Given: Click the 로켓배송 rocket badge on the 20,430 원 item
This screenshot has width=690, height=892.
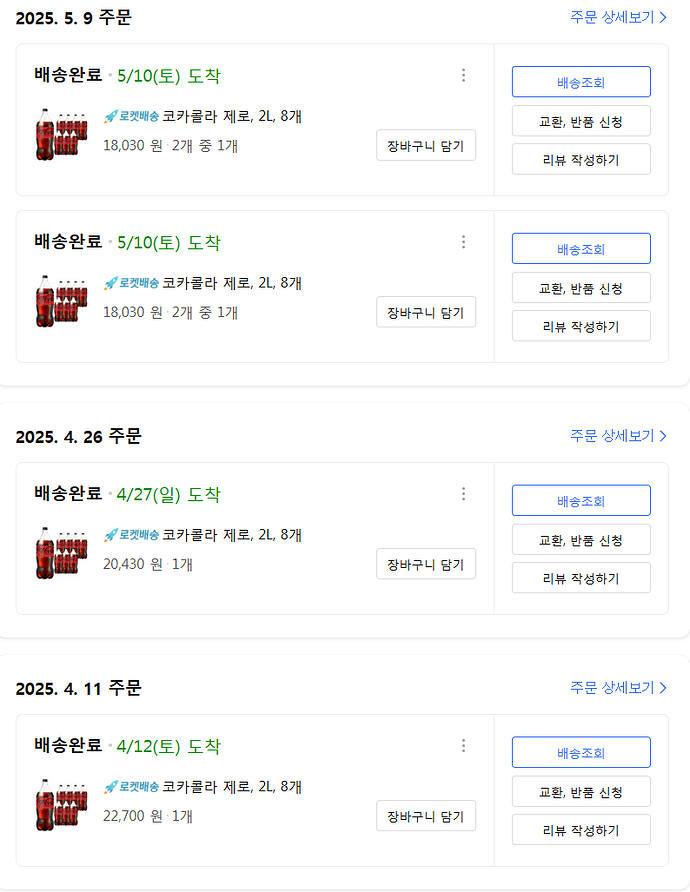Looking at the screenshot, I should click(x=131, y=535).
